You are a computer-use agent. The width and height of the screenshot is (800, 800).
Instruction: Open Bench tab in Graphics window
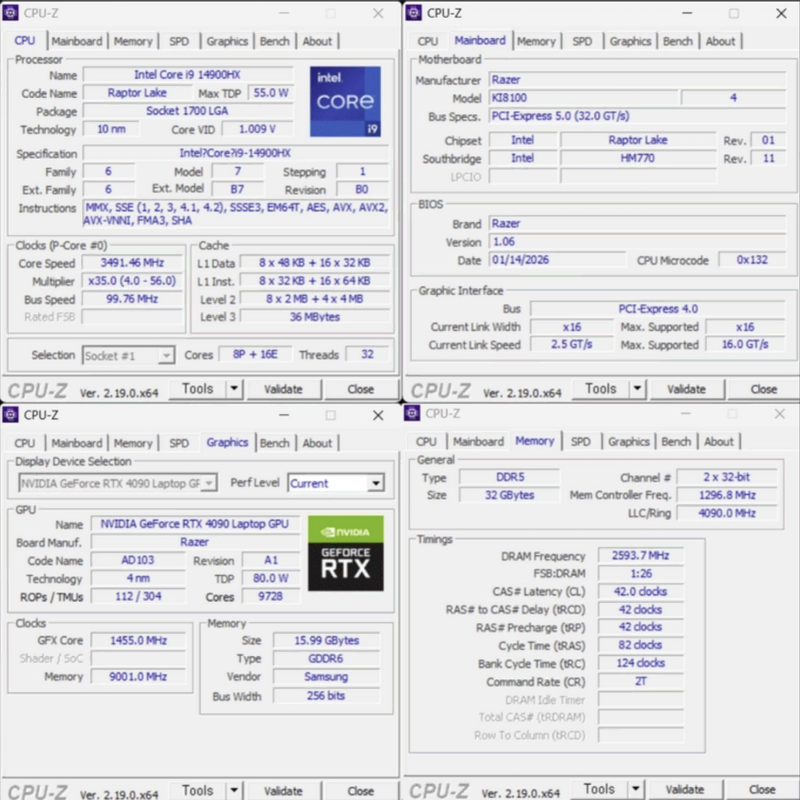(x=274, y=443)
